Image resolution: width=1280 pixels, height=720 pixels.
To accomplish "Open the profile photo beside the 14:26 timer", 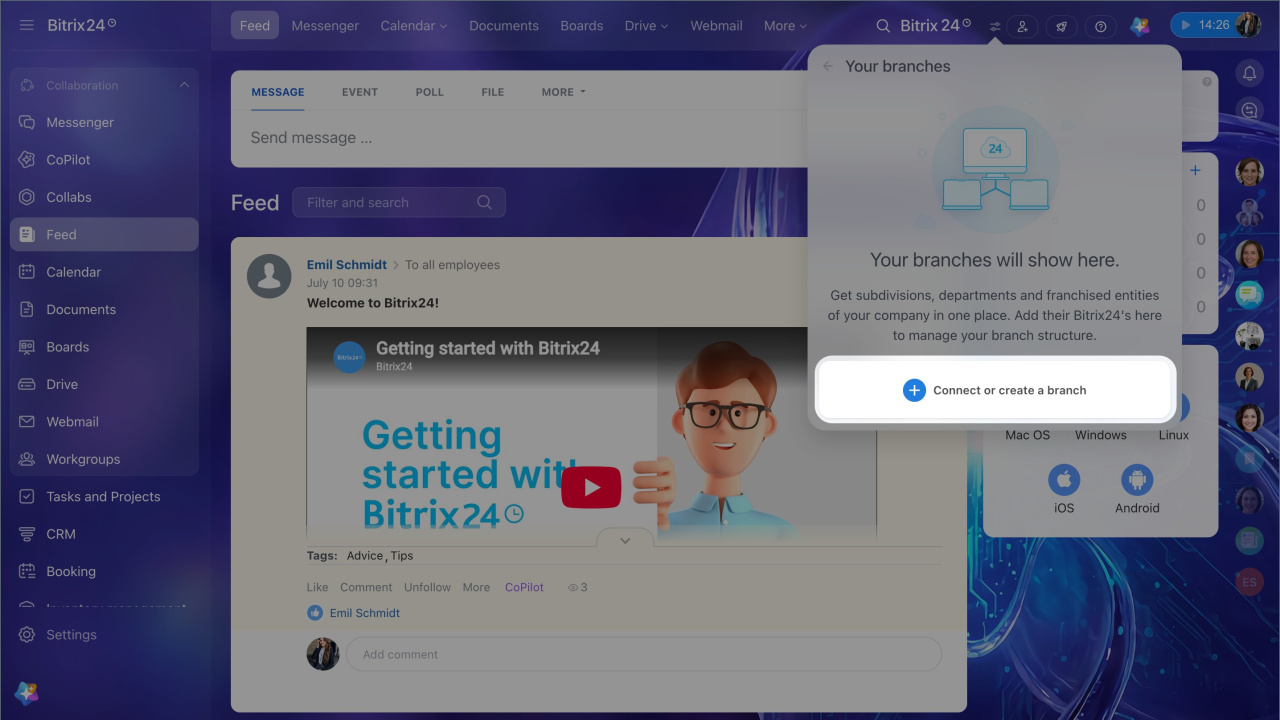I will [x=1248, y=25].
